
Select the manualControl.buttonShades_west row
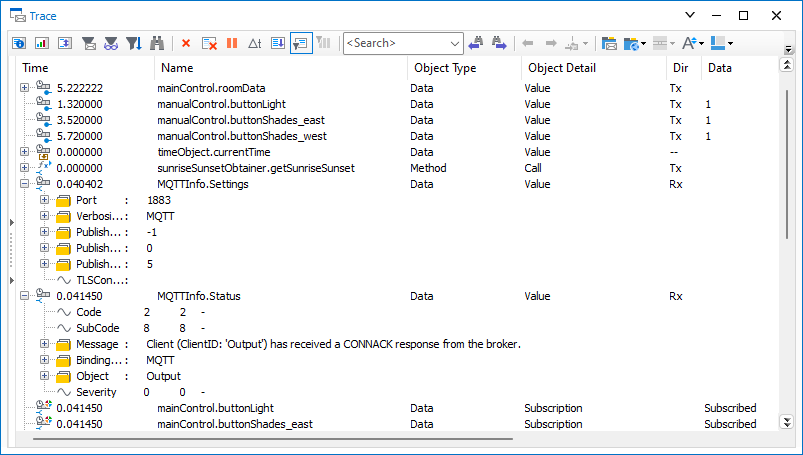[397, 136]
